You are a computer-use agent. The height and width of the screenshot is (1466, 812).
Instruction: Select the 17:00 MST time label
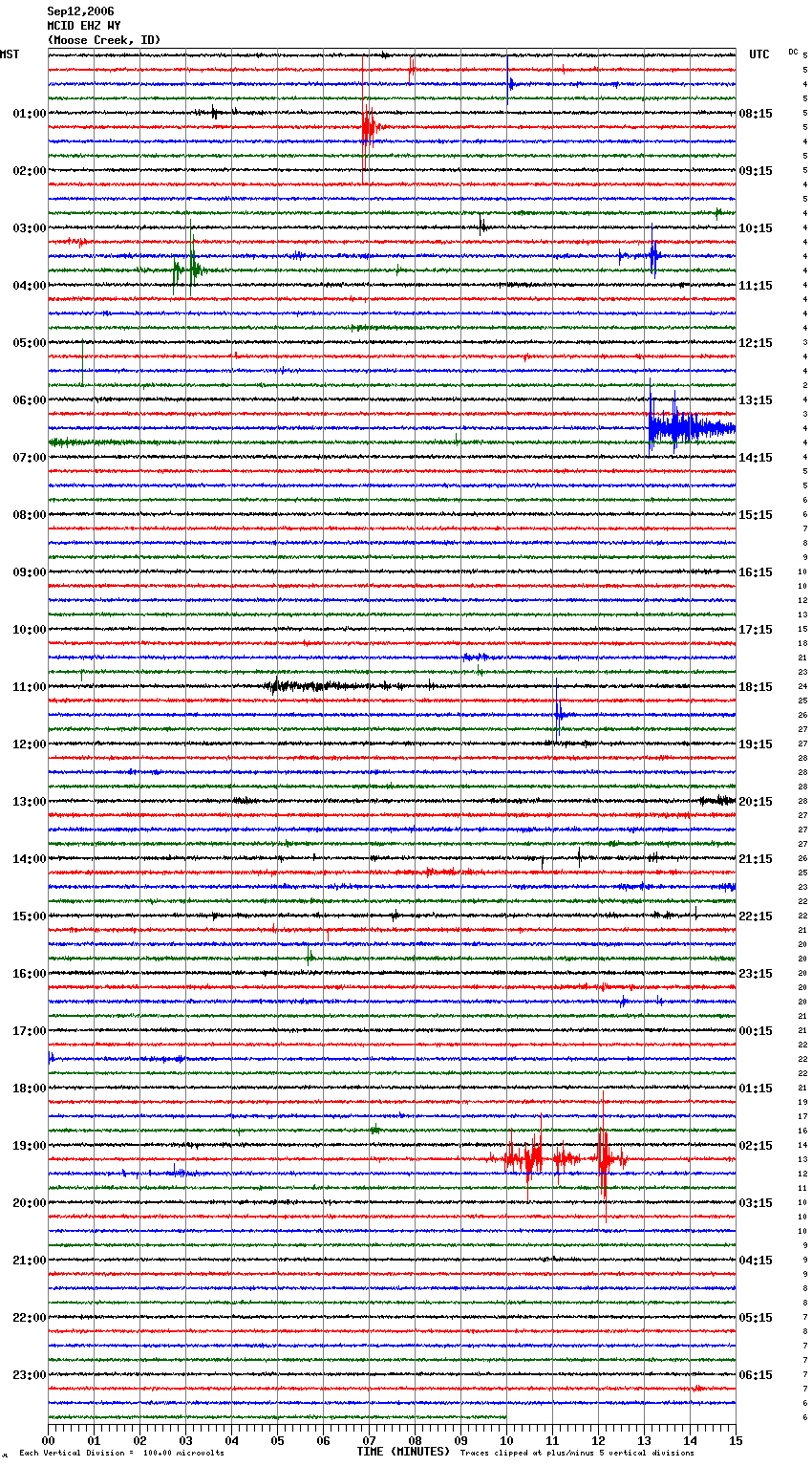click(29, 1031)
